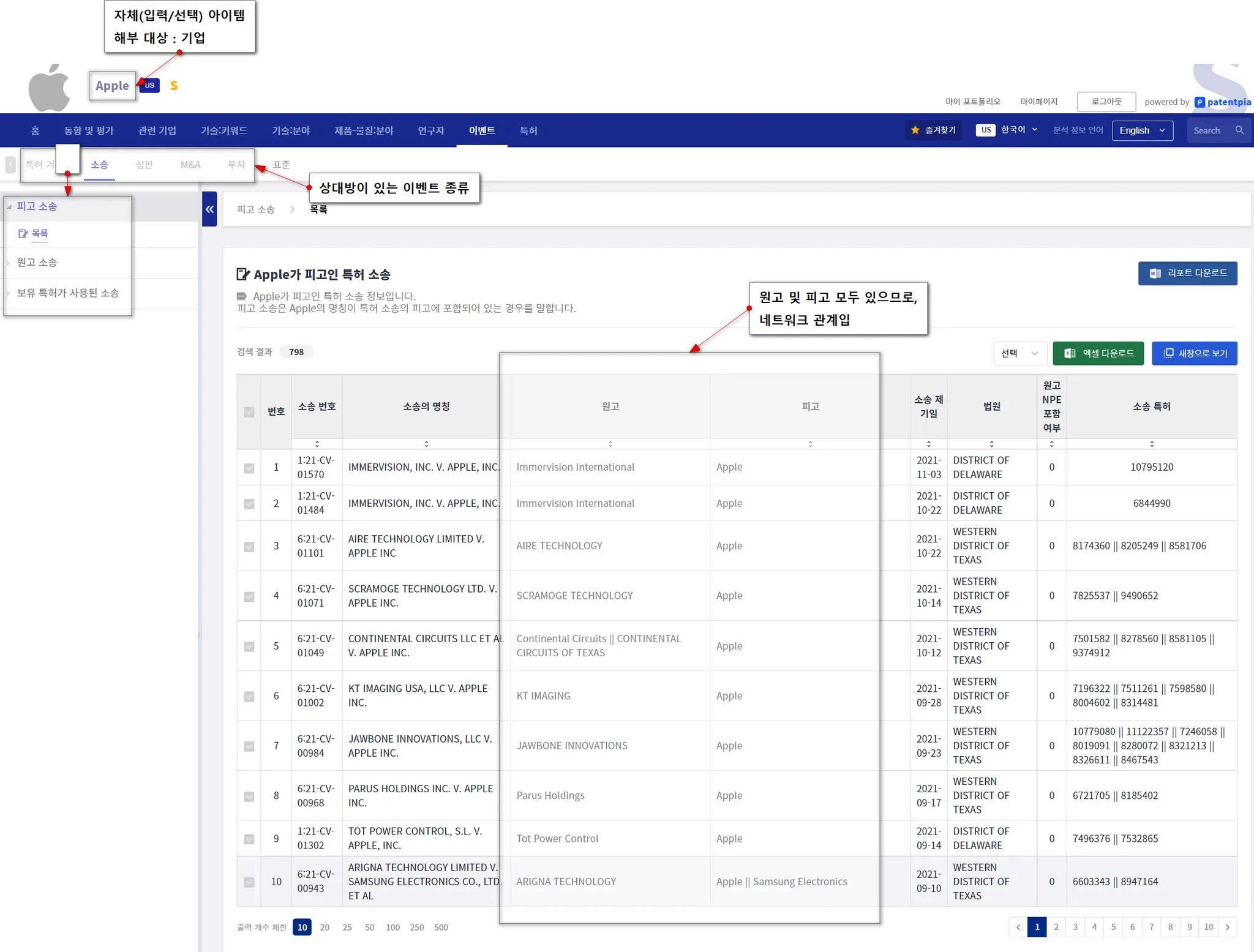1254x952 pixels.
Task: Expand the 원고 소송 tree item
Action: tap(37, 263)
